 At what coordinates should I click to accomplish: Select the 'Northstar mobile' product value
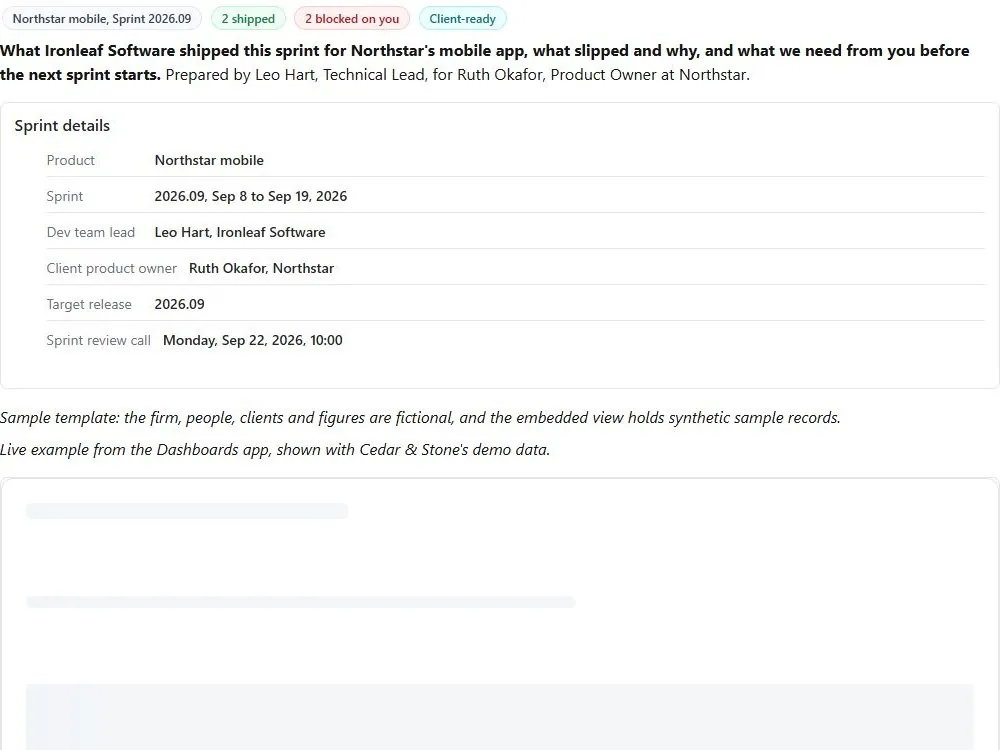coord(209,160)
